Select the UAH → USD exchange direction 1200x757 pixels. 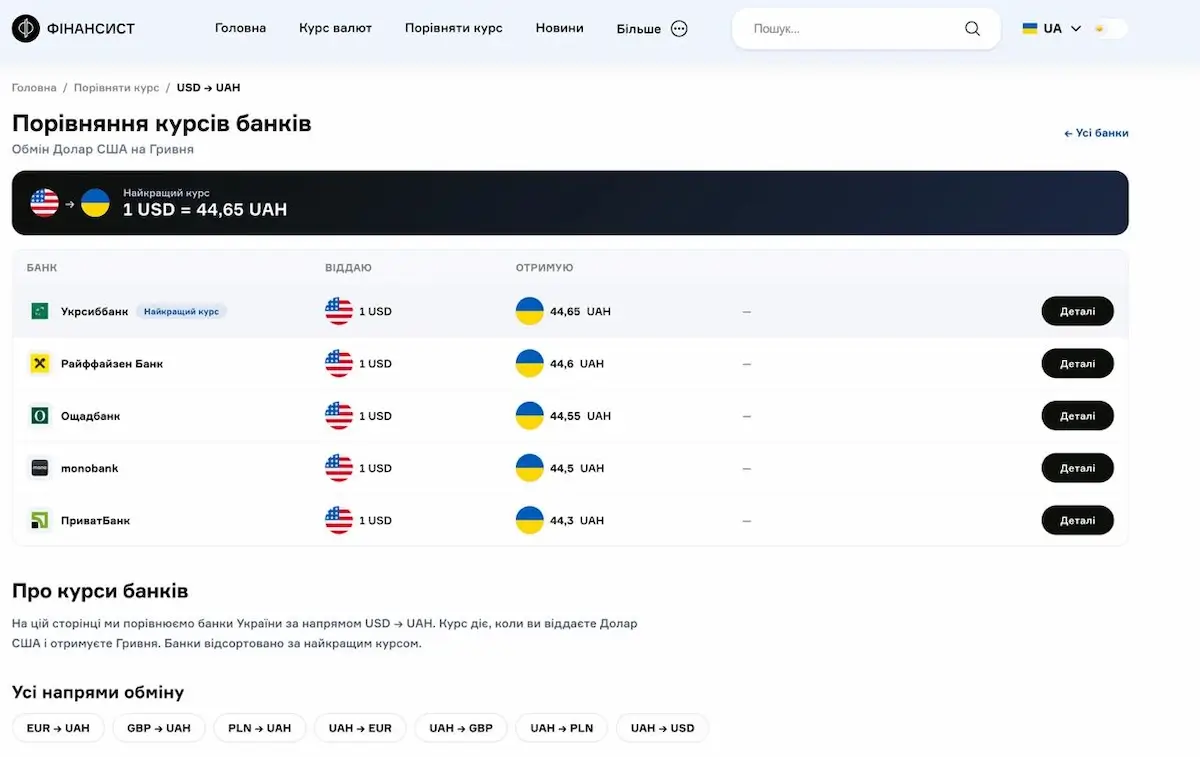663,728
